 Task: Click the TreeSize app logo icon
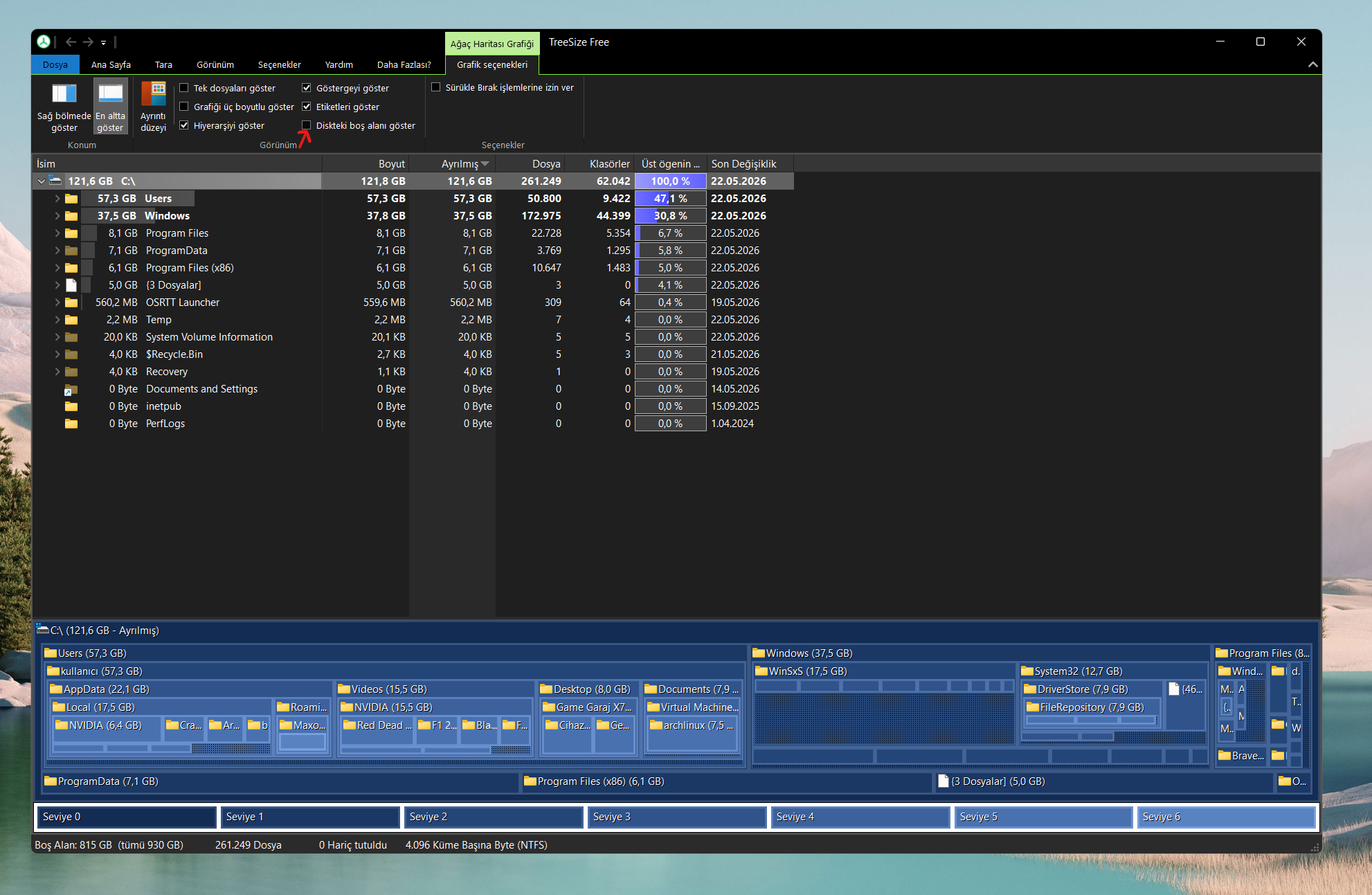[x=44, y=42]
